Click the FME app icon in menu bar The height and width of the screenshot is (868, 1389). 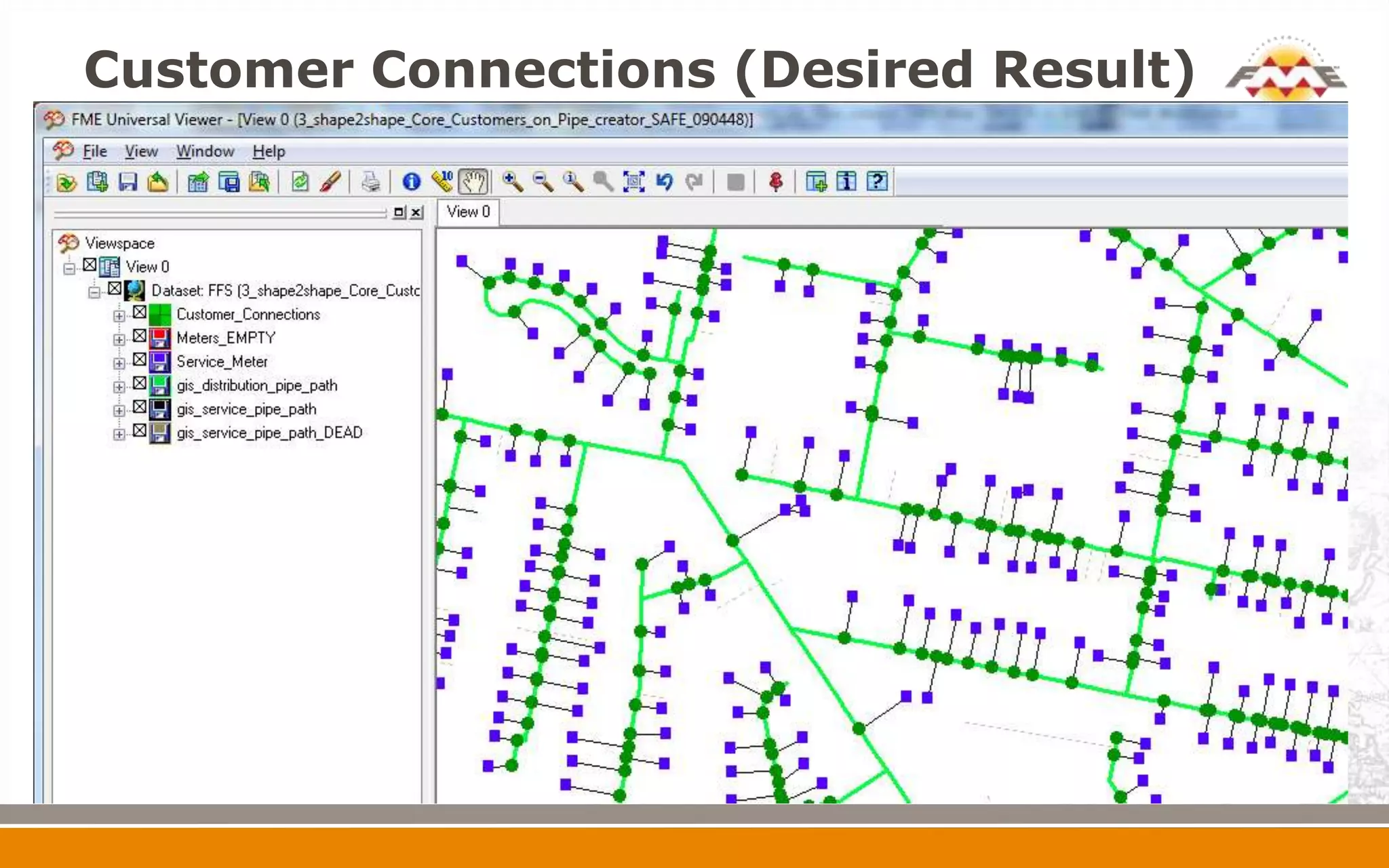point(63,151)
